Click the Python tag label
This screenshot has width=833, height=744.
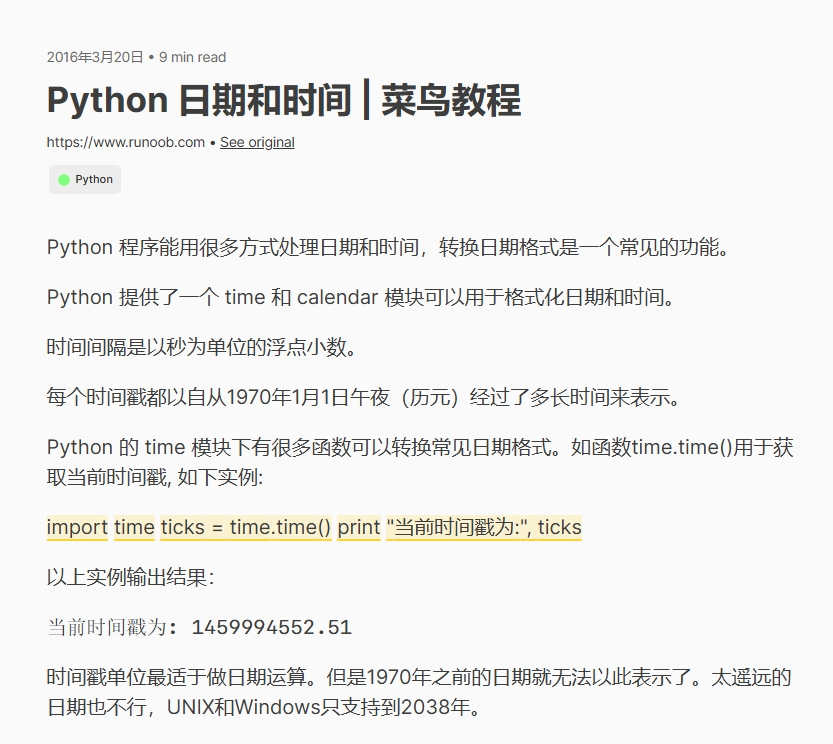coord(94,180)
